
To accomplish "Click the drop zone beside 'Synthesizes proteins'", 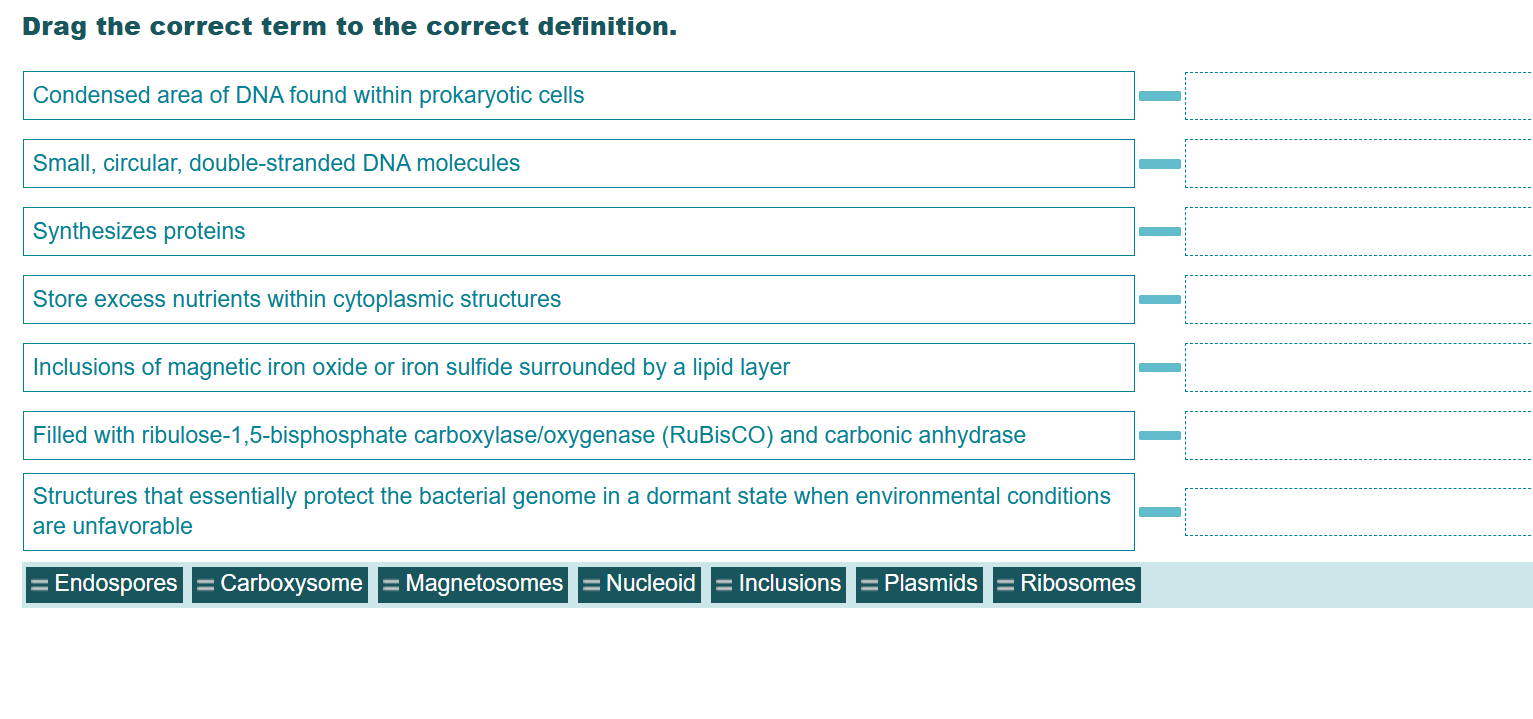I will (1355, 231).
